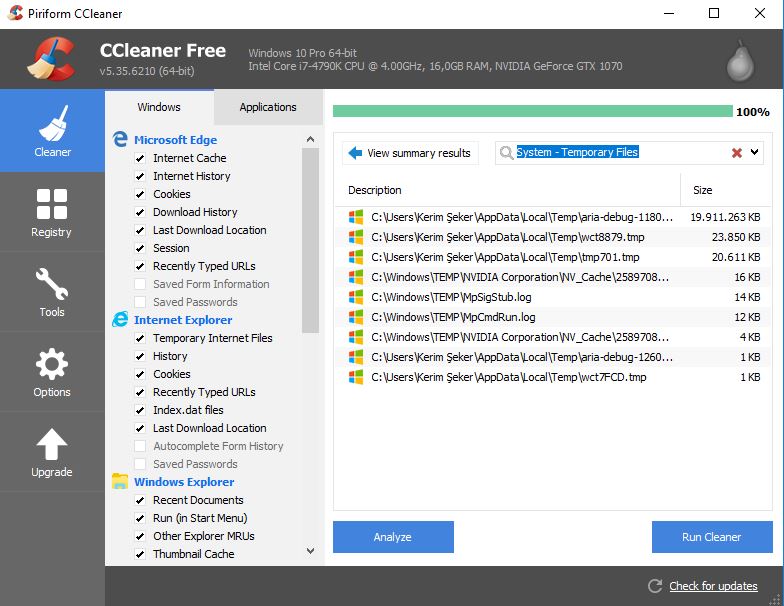Toggle Edge Cookies checkbox
Viewport: 784px width, 606px height.
(140, 194)
